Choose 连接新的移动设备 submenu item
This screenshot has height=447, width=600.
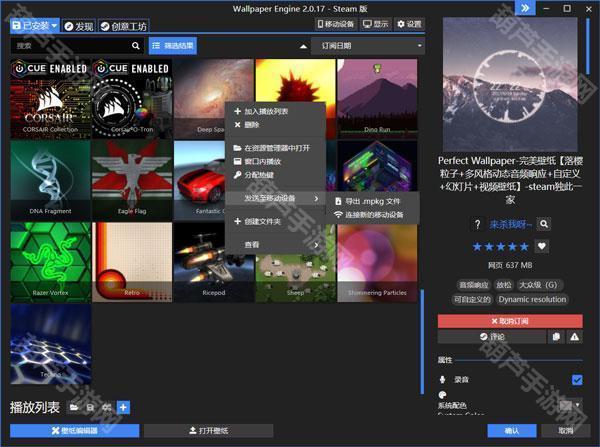(373, 215)
